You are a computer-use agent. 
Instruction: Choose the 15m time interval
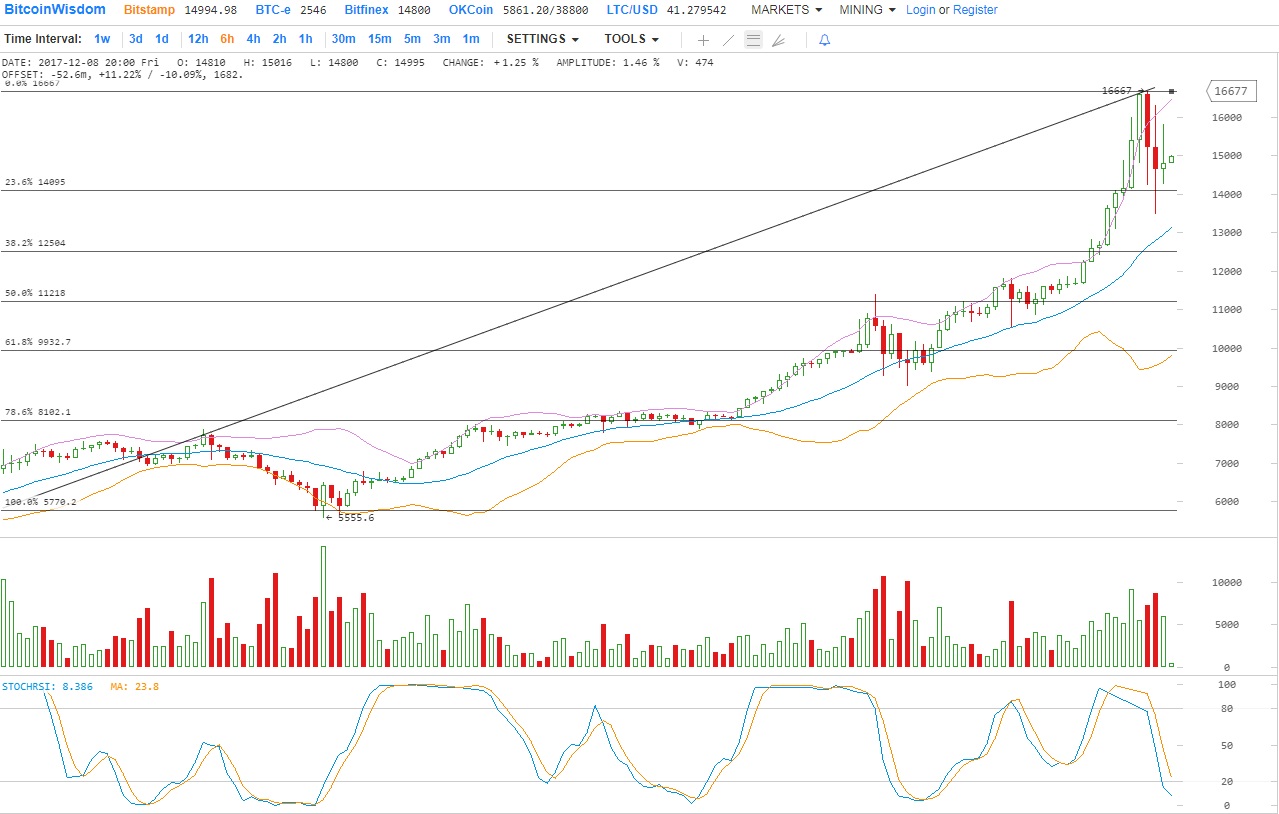point(379,39)
